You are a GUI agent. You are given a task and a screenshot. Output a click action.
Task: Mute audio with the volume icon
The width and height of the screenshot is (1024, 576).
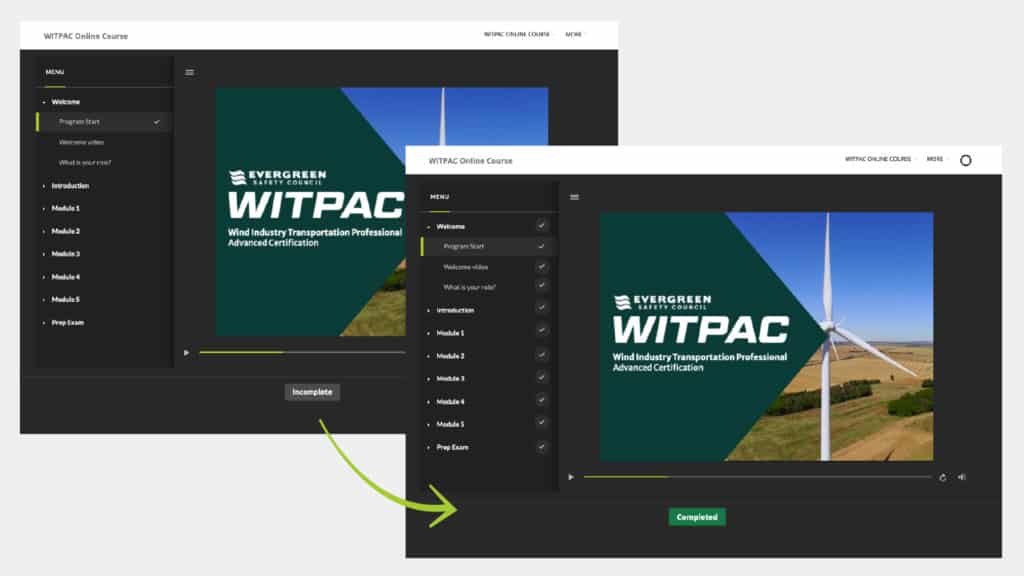point(961,477)
